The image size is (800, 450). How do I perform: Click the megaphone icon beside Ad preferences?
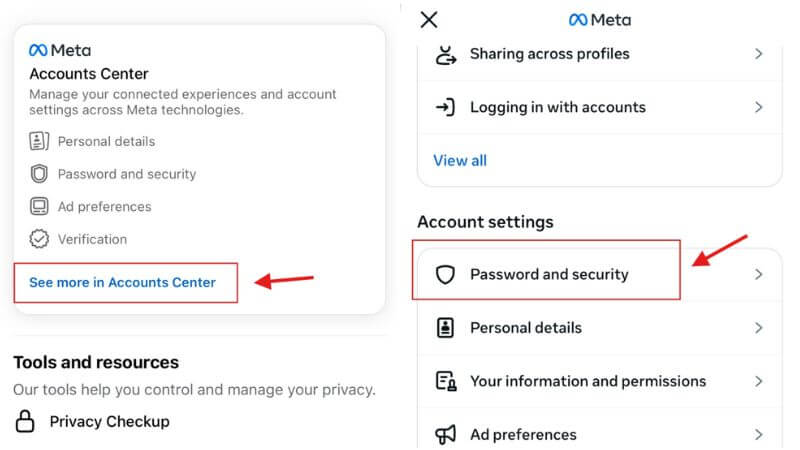pos(446,434)
